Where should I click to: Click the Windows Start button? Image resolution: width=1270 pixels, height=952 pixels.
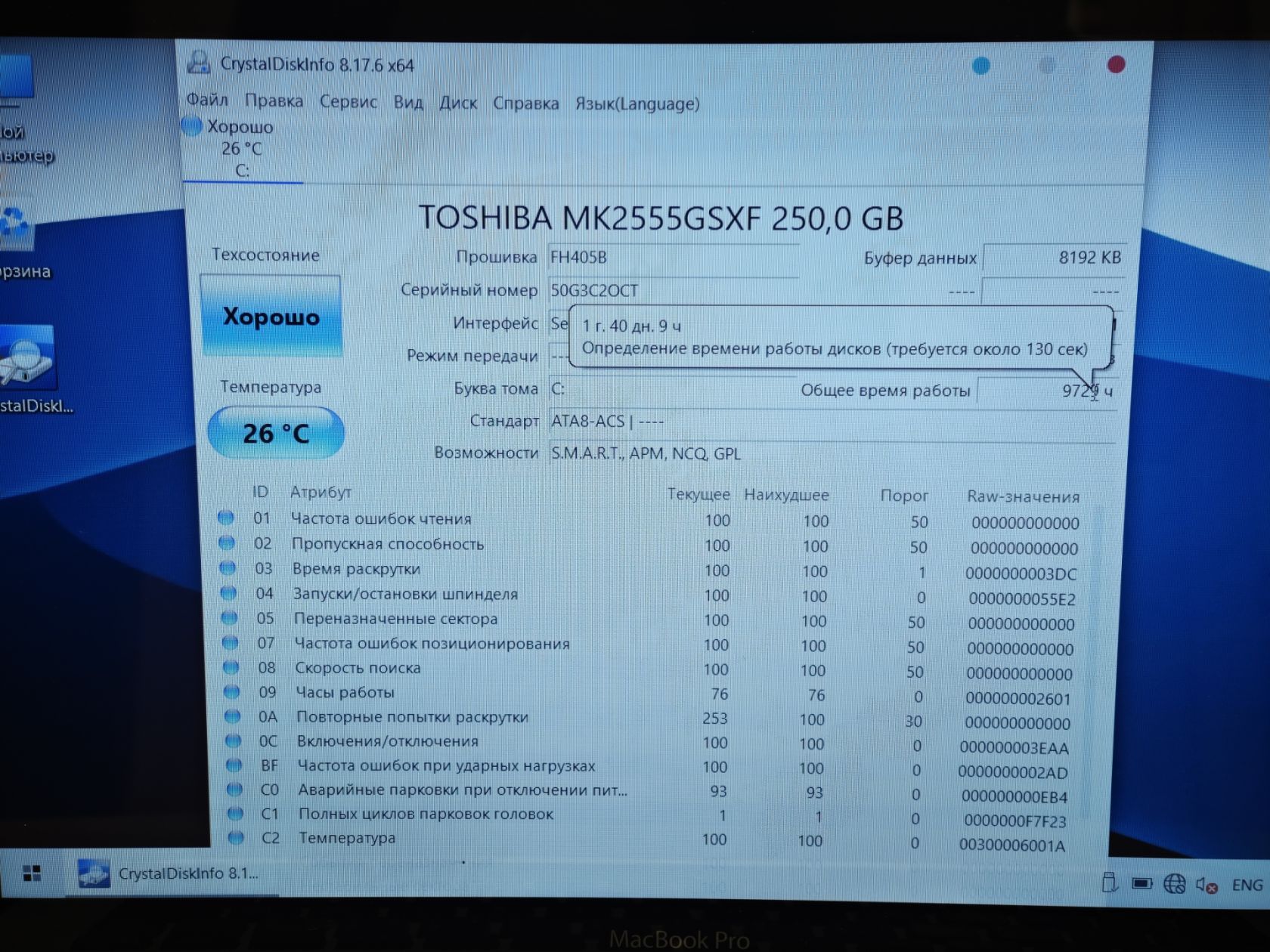pyautogui.click(x=32, y=873)
